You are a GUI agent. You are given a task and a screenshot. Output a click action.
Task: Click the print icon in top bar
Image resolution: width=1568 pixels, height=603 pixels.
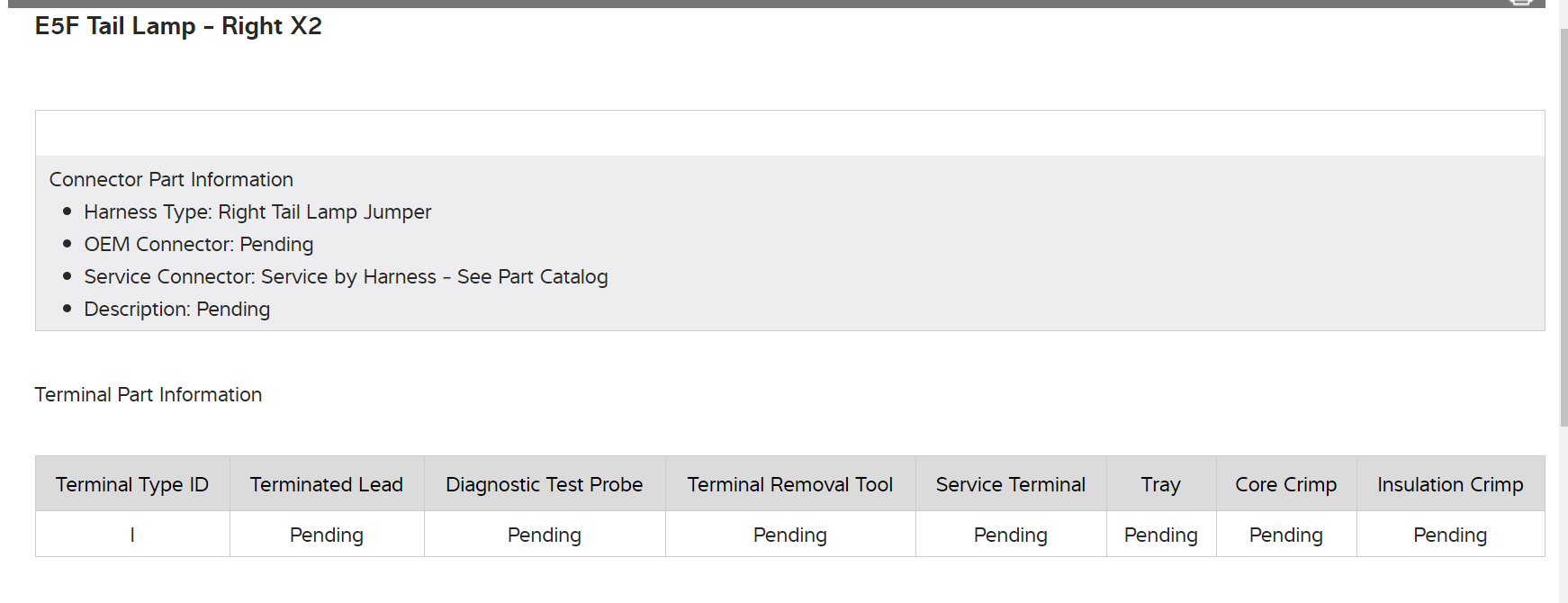1520,3
